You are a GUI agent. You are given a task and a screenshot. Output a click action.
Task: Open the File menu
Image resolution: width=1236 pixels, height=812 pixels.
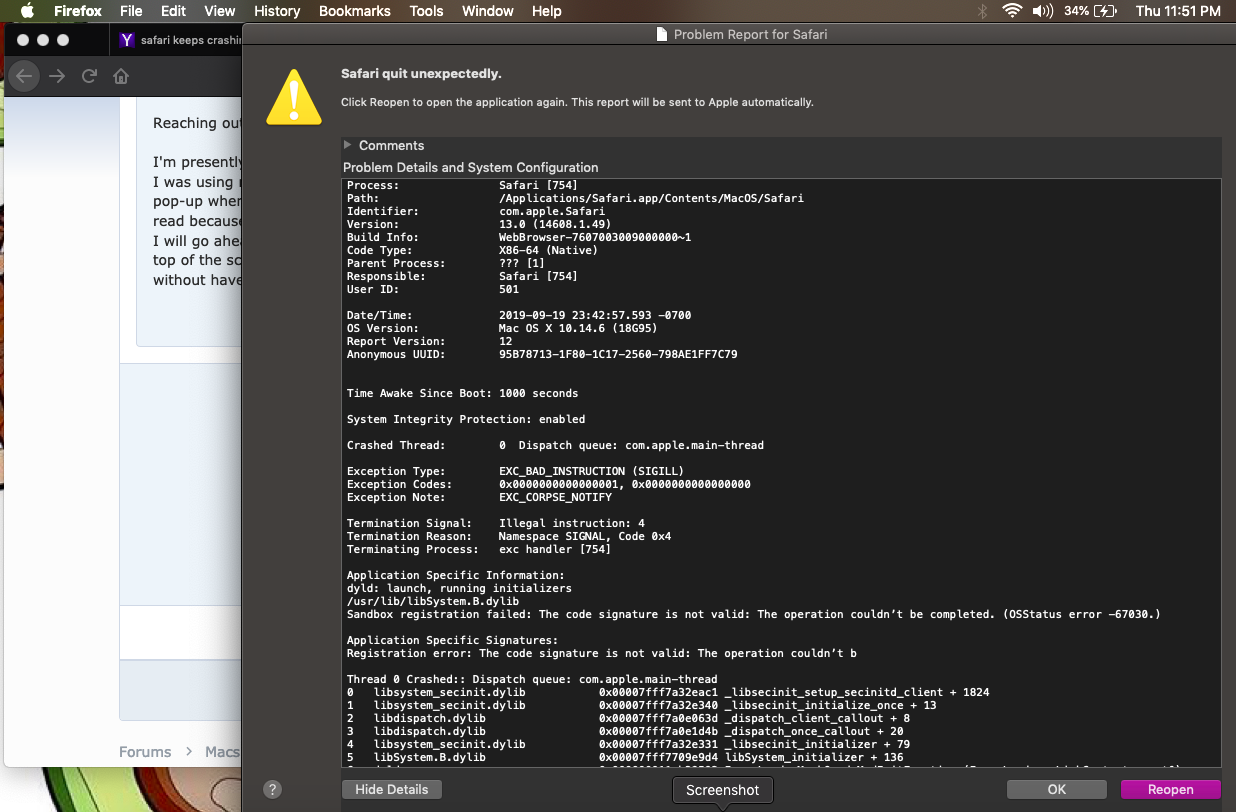coord(131,11)
